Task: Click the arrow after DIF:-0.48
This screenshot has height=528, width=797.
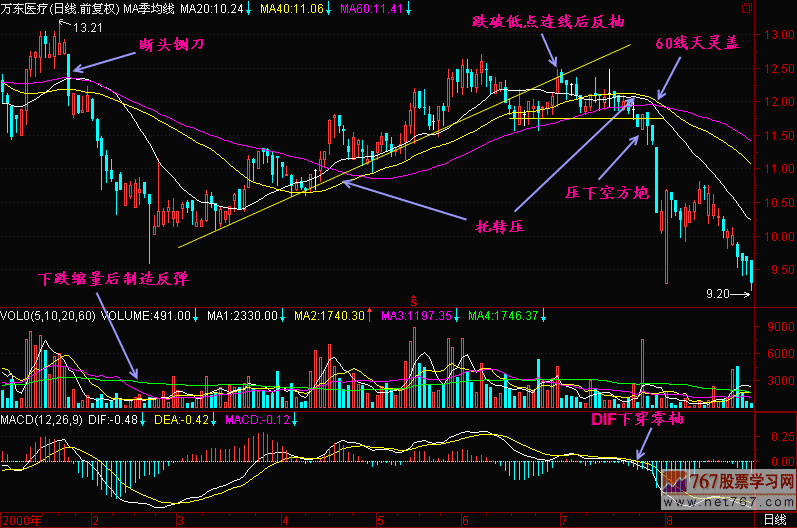Action: 141,420
